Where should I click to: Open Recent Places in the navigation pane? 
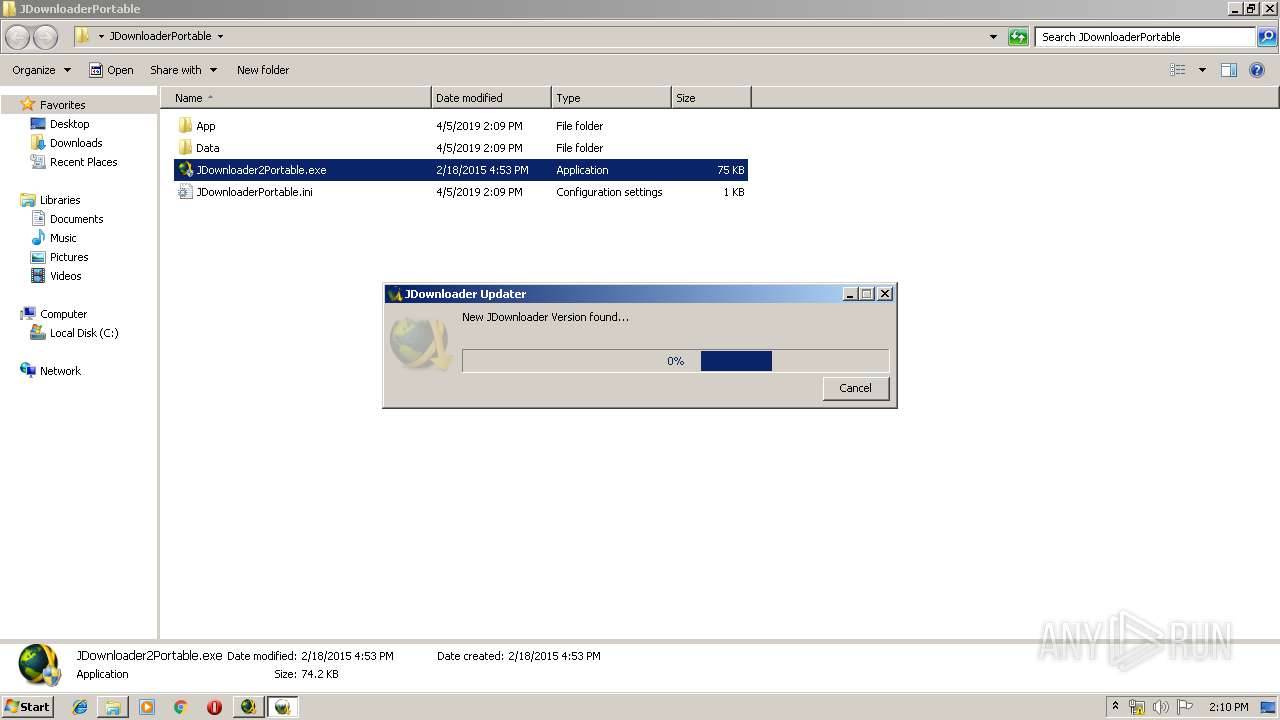tap(83, 162)
